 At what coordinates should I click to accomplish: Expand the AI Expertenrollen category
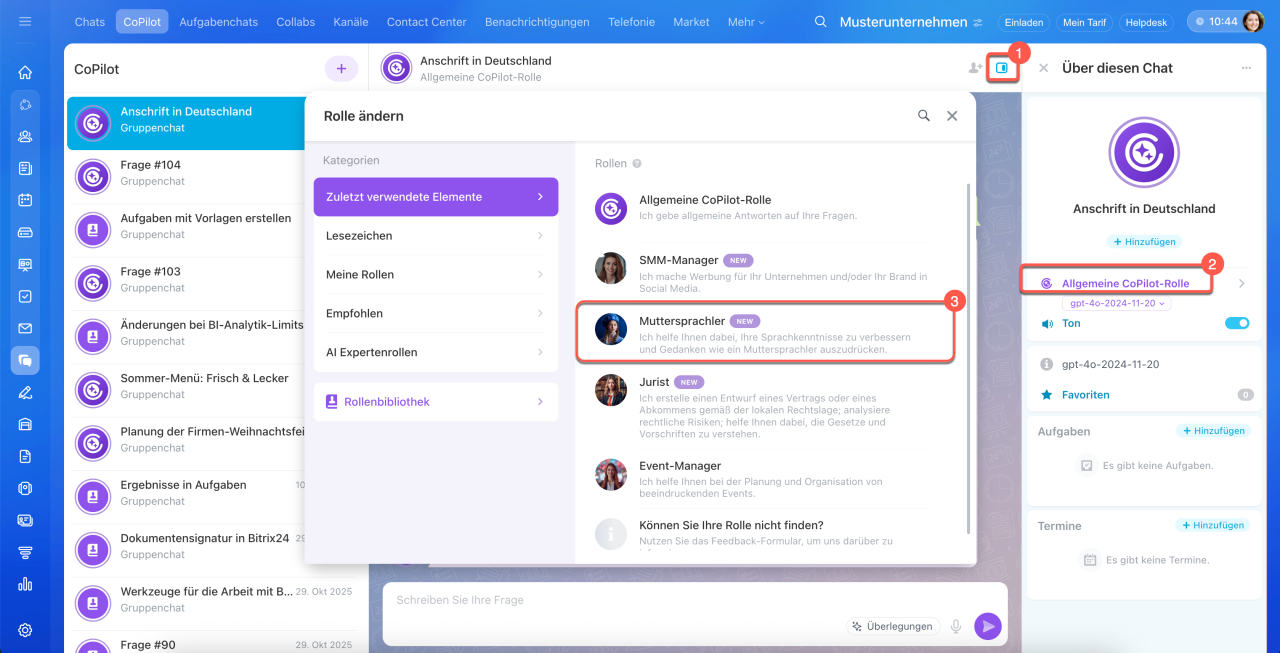[435, 352]
